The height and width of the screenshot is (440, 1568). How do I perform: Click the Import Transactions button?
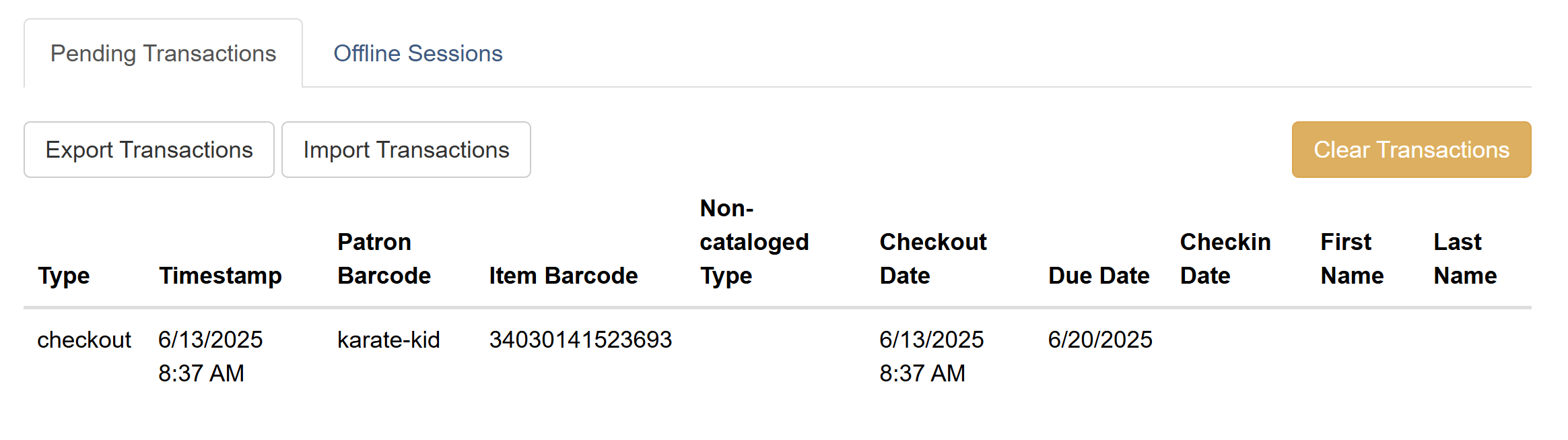click(406, 149)
